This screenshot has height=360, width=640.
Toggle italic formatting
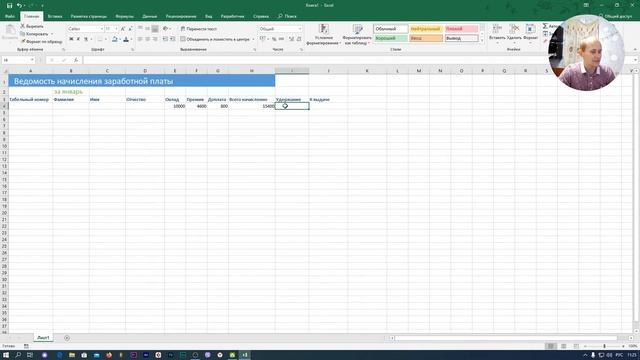pyautogui.click(x=78, y=39)
